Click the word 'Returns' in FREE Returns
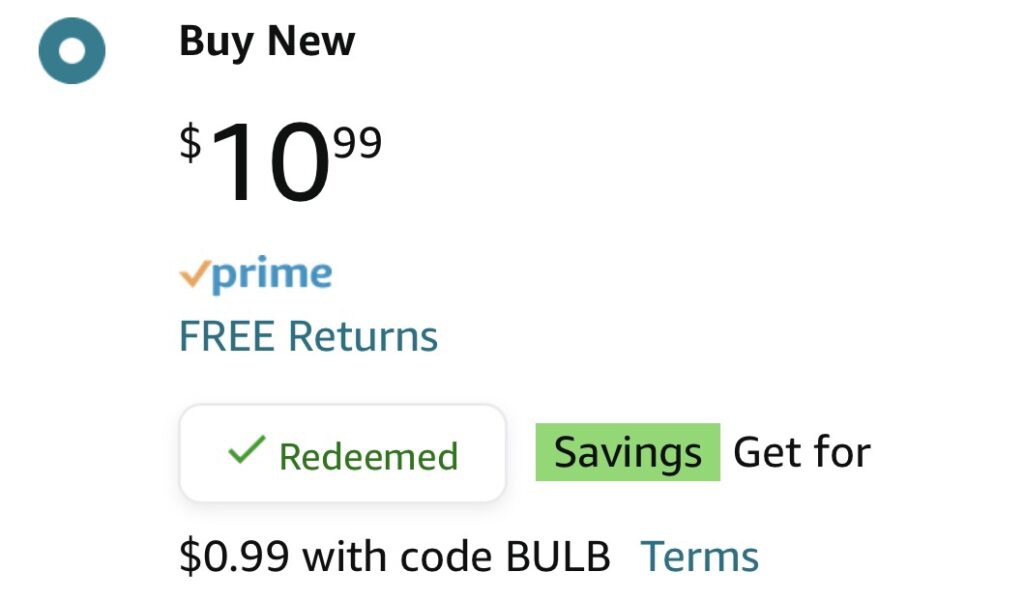This screenshot has height=600, width=1024. coord(363,337)
